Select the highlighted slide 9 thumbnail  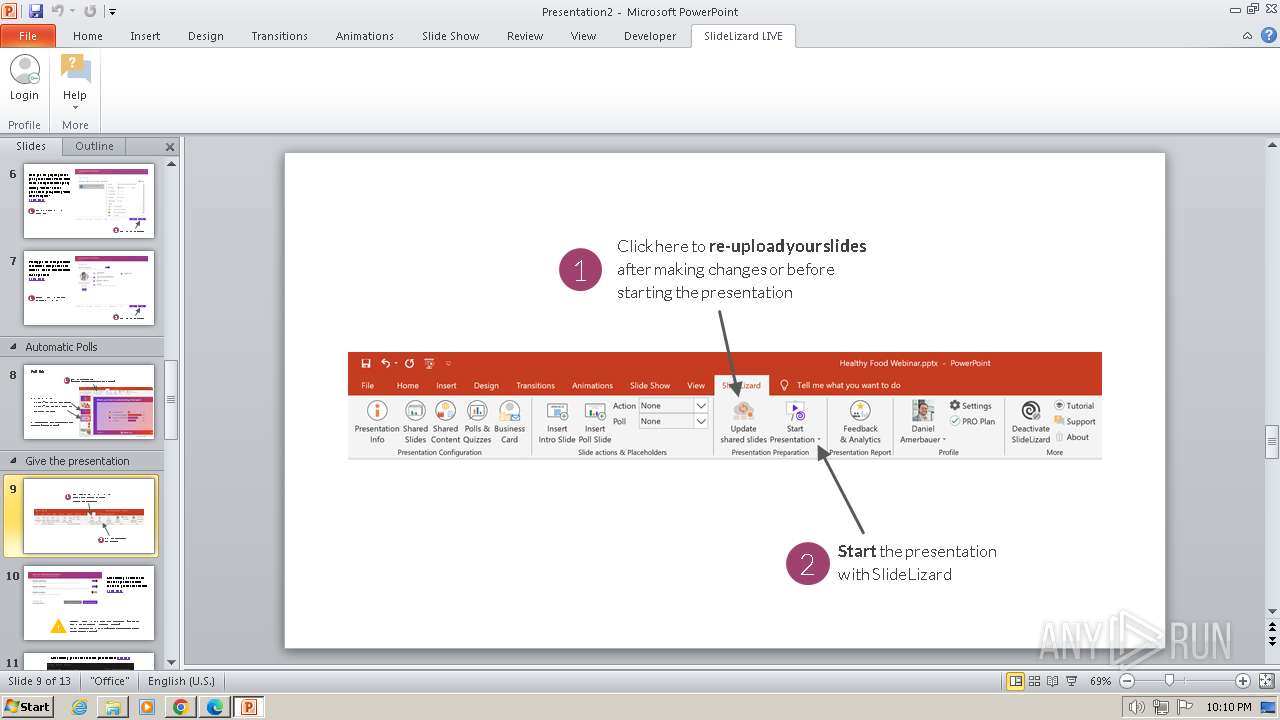(89, 516)
